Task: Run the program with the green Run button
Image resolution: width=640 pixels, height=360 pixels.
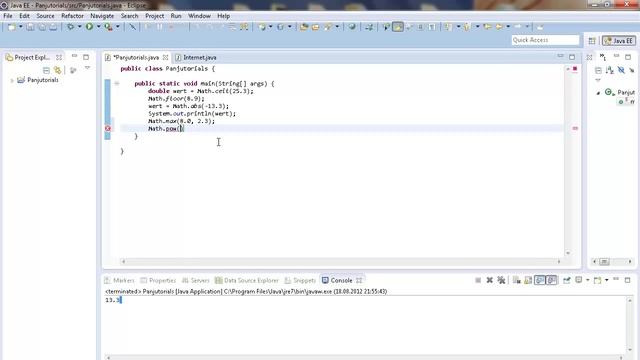Action: (x=89, y=27)
